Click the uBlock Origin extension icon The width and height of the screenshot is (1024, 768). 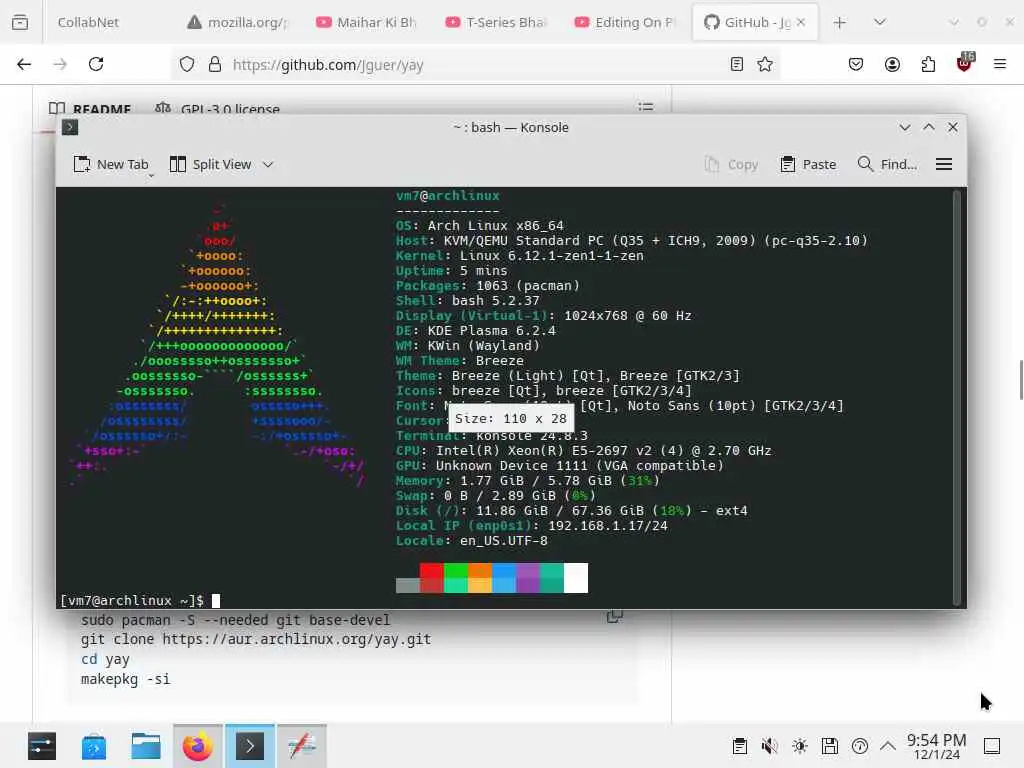click(965, 63)
